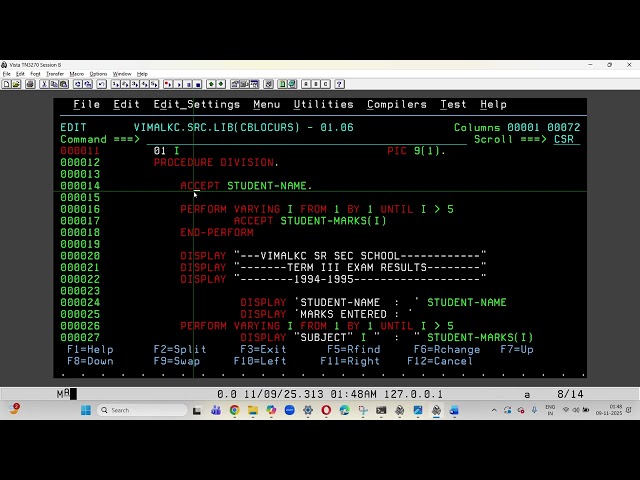This screenshot has width=640, height=480.
Task: Click dataset name VIMALKC.SRC.LIB(CBLOCURS)
Action: [217, 127]
